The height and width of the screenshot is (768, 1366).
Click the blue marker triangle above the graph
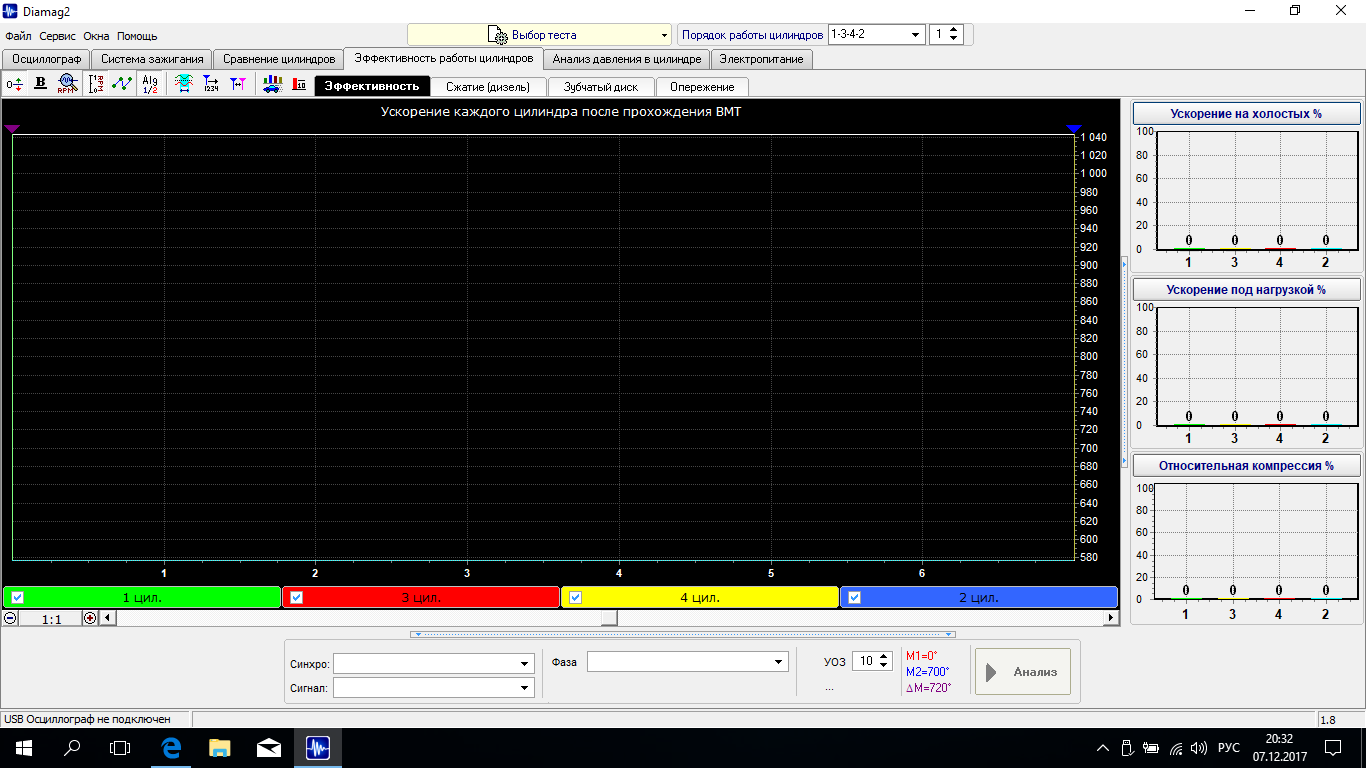click(x=1075, y=129)
